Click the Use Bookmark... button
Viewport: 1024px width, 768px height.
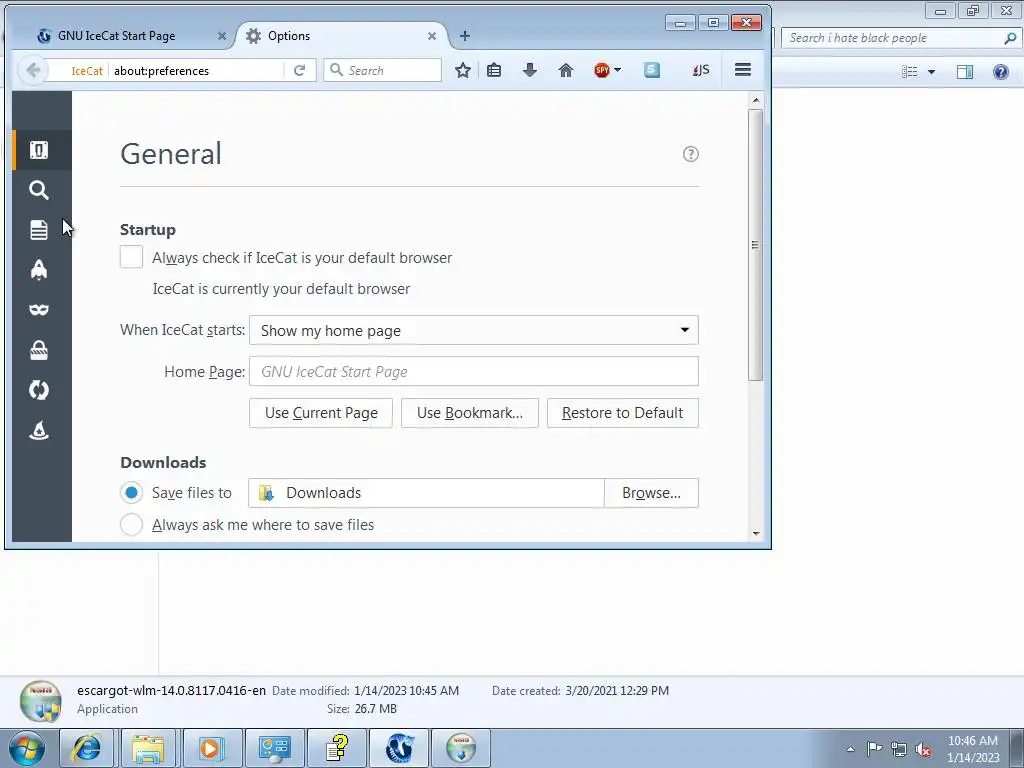pyautogui.click(x=470, y=413)
